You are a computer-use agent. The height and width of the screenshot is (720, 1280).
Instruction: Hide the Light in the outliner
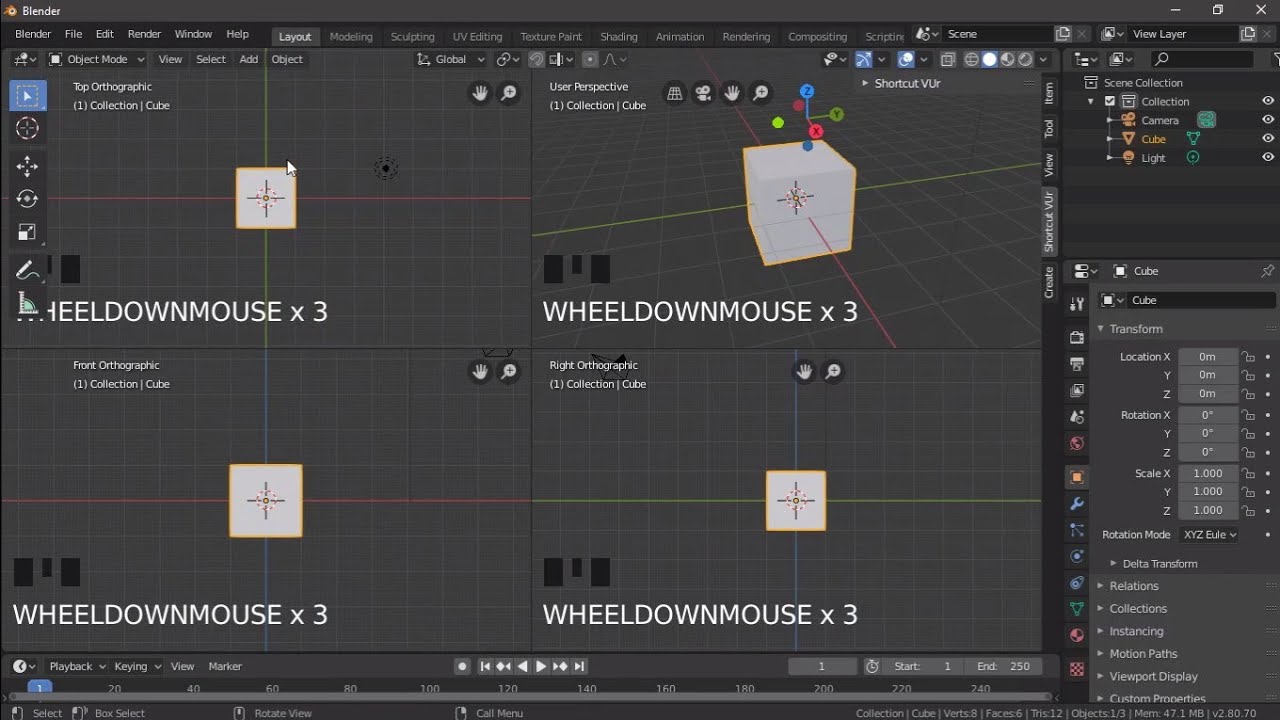pos(1268,158)
